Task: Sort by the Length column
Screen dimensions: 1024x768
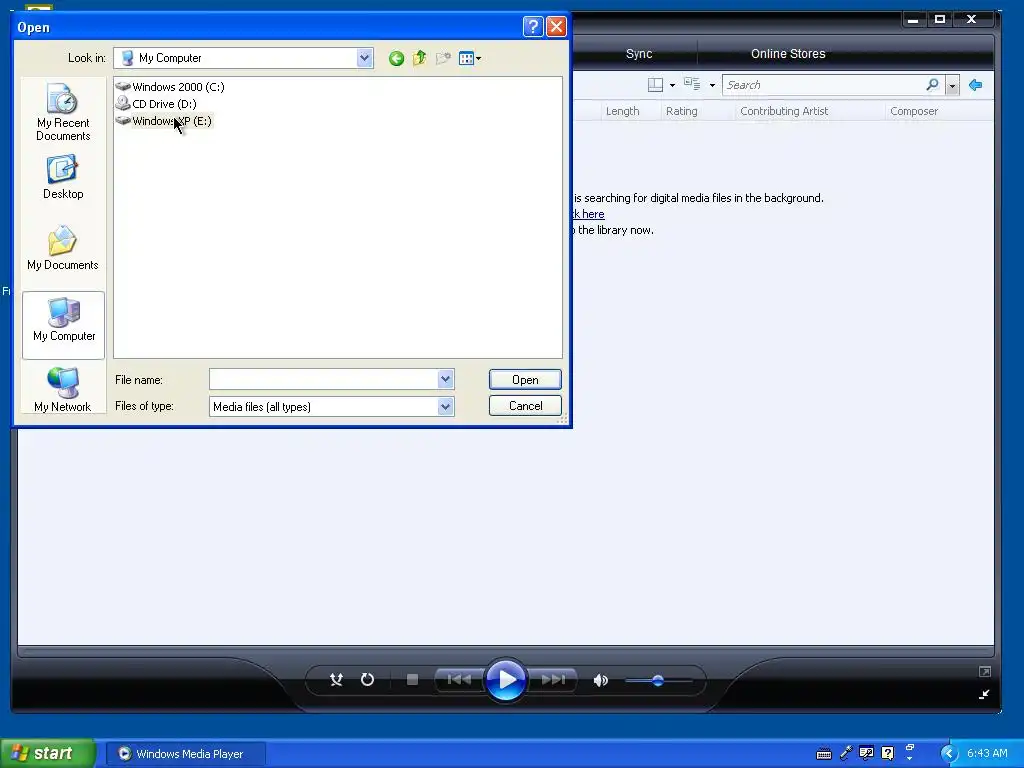Action: point(622,111)
